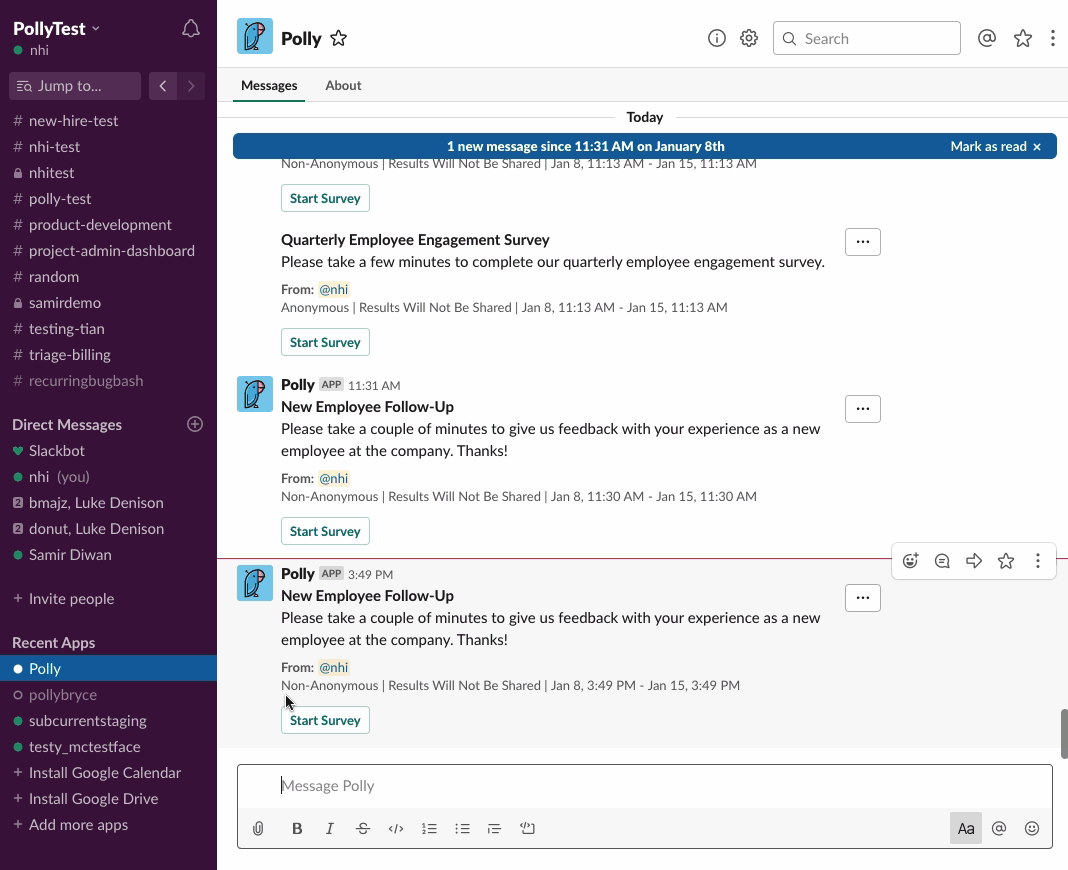
Task: Click the message list scrollbar thumb
Action: tap(1064, 734)
